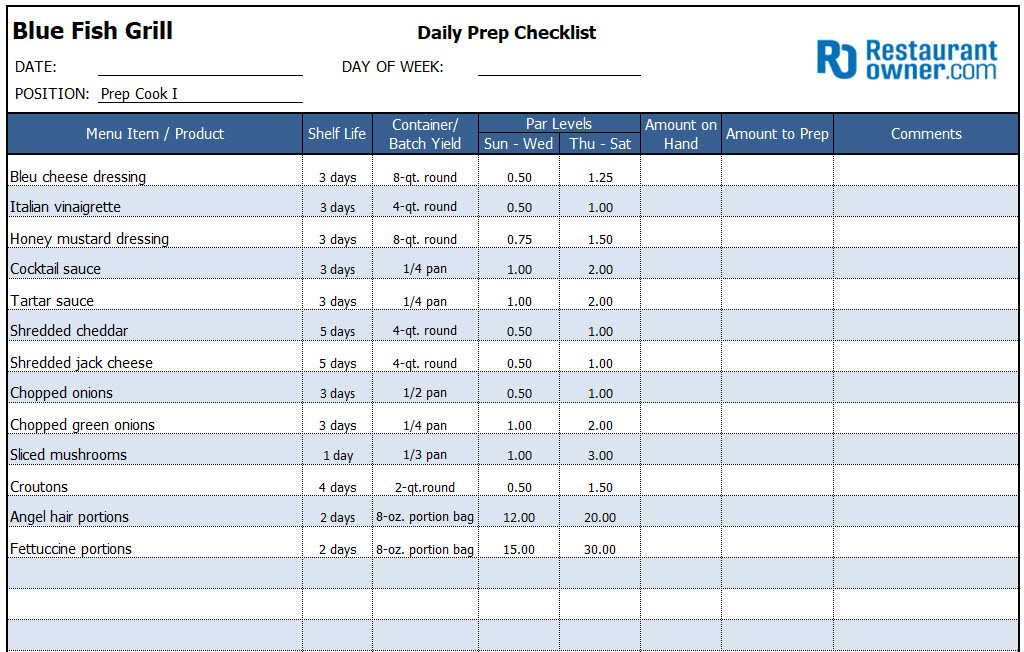The image size is (1024, 652).
Task: Click the Chopped green onions cell
Action: 155,419
